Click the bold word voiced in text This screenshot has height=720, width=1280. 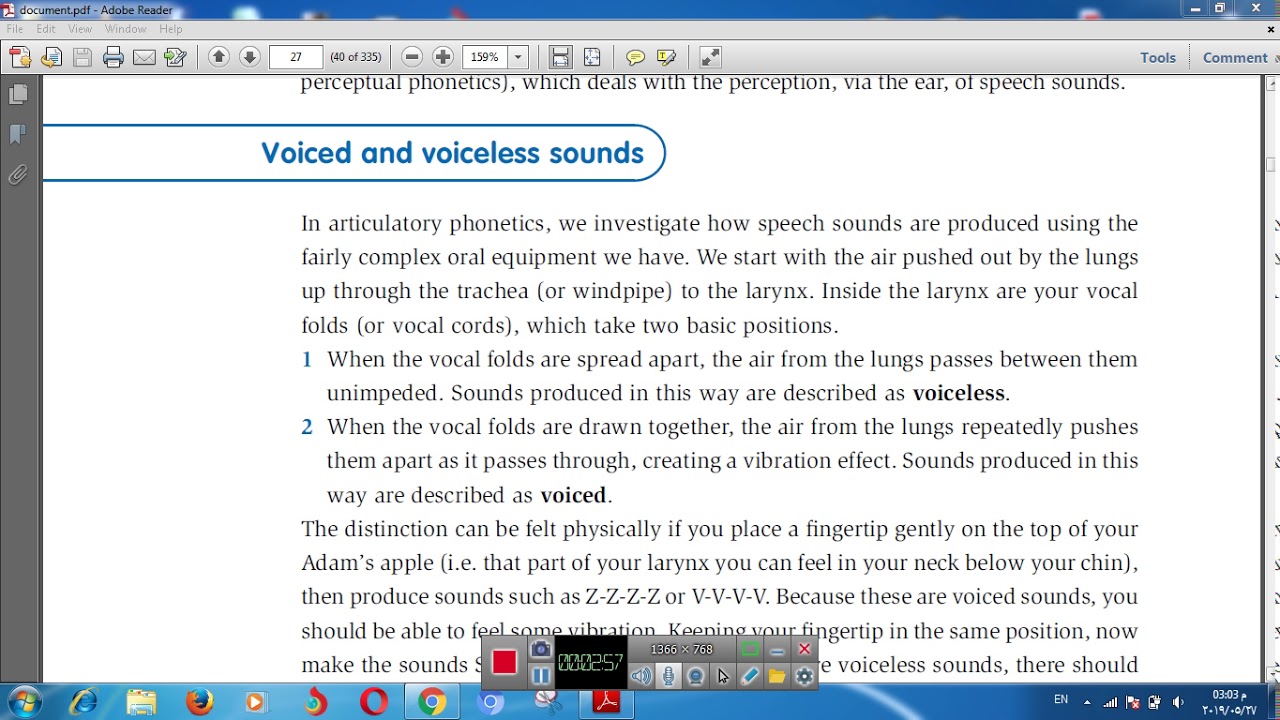point(573,495)
